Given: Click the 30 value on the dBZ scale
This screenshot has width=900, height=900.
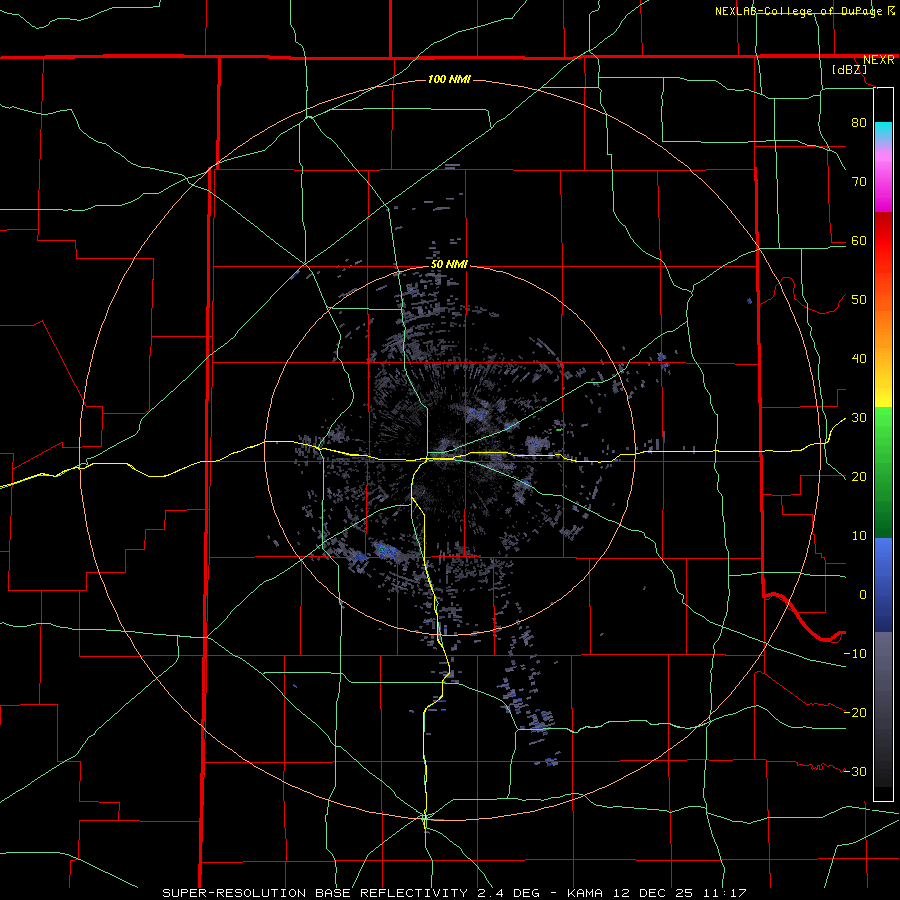Looking at the screenshot, I should tap(859, 418).
